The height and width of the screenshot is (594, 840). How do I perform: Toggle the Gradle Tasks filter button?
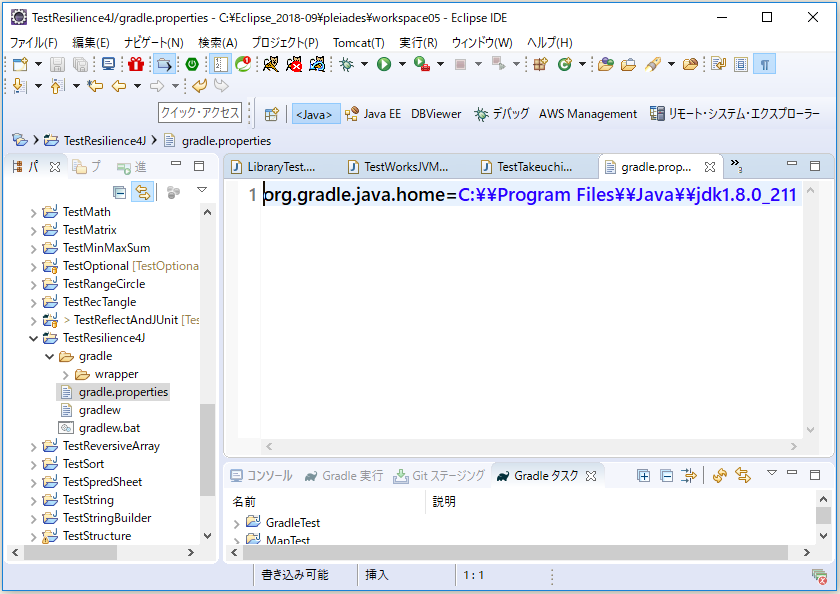click(689, 475)
